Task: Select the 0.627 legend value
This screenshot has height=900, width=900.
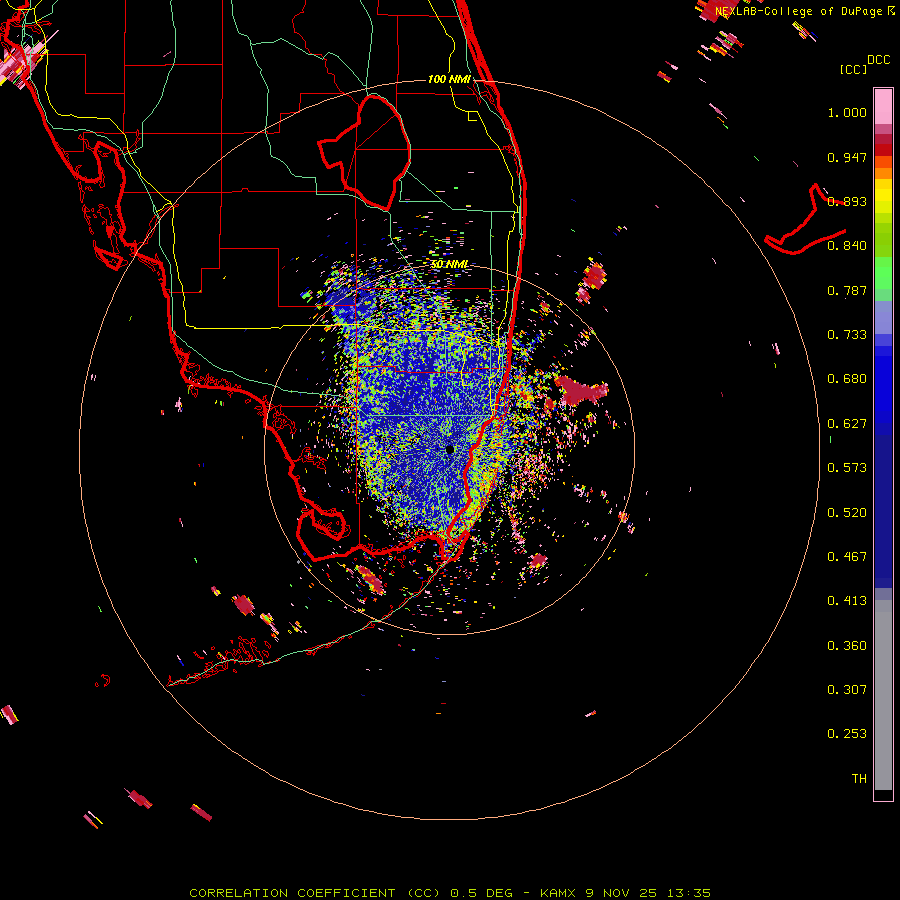Action: [847, 424]
